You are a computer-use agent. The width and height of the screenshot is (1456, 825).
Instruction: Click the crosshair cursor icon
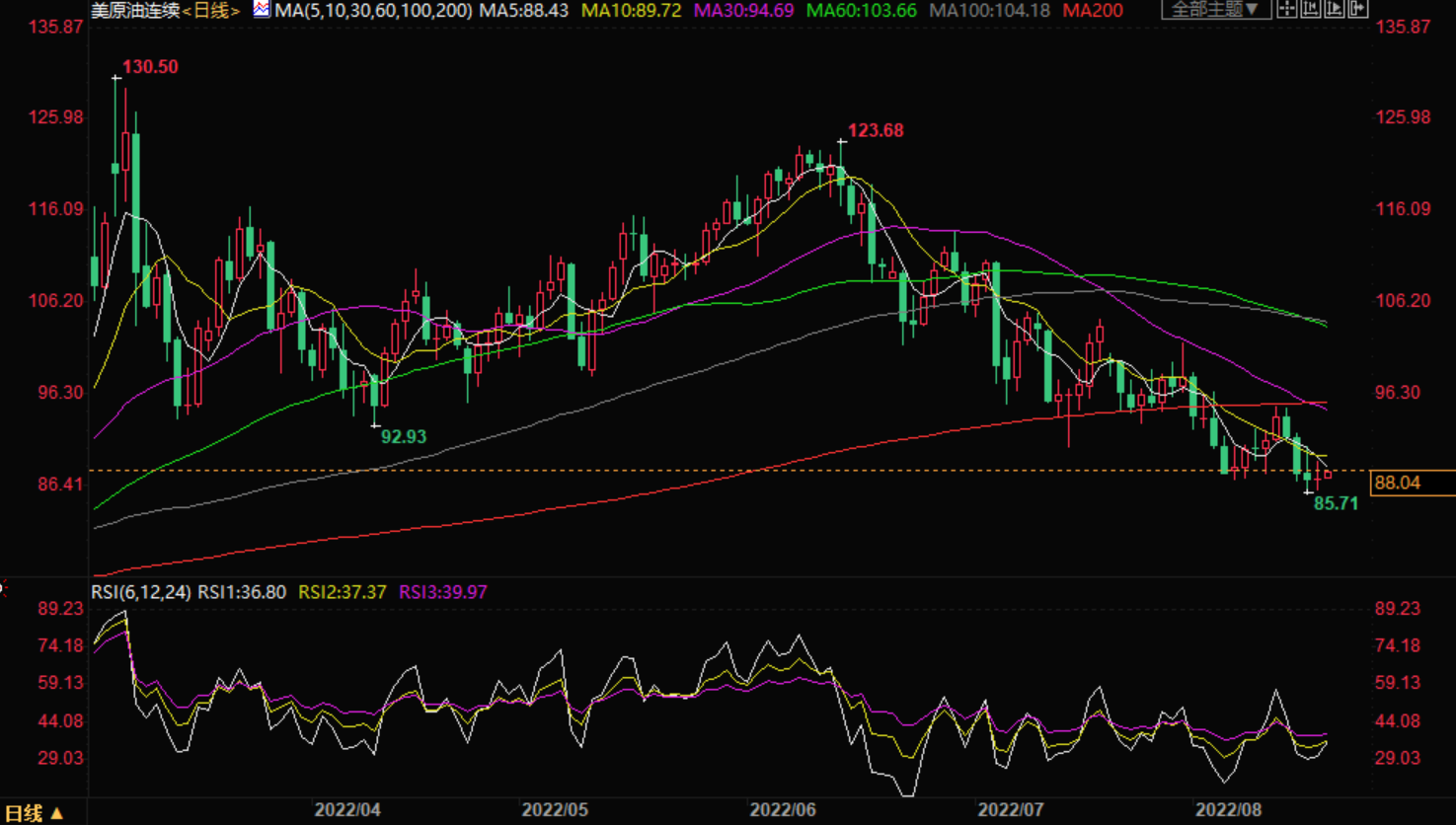pos(1287,9)
